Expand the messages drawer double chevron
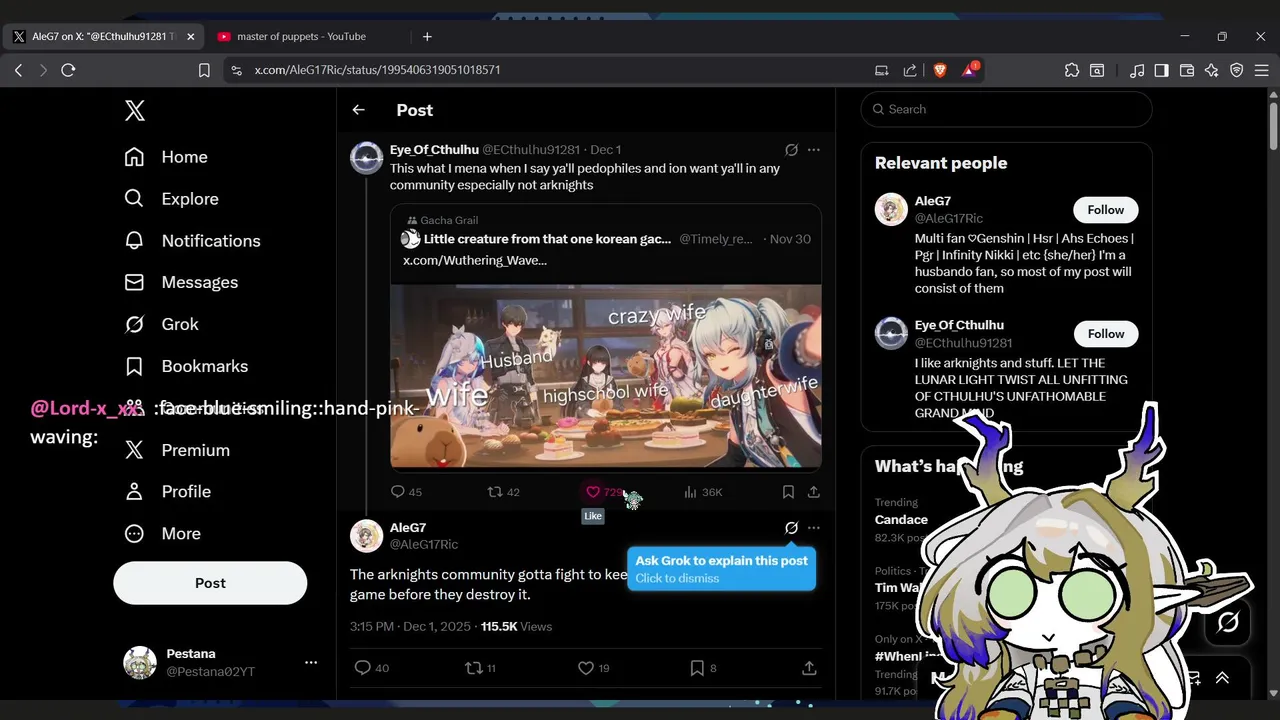Viewport: 1280px width, 720px height. coord(1222,678)
